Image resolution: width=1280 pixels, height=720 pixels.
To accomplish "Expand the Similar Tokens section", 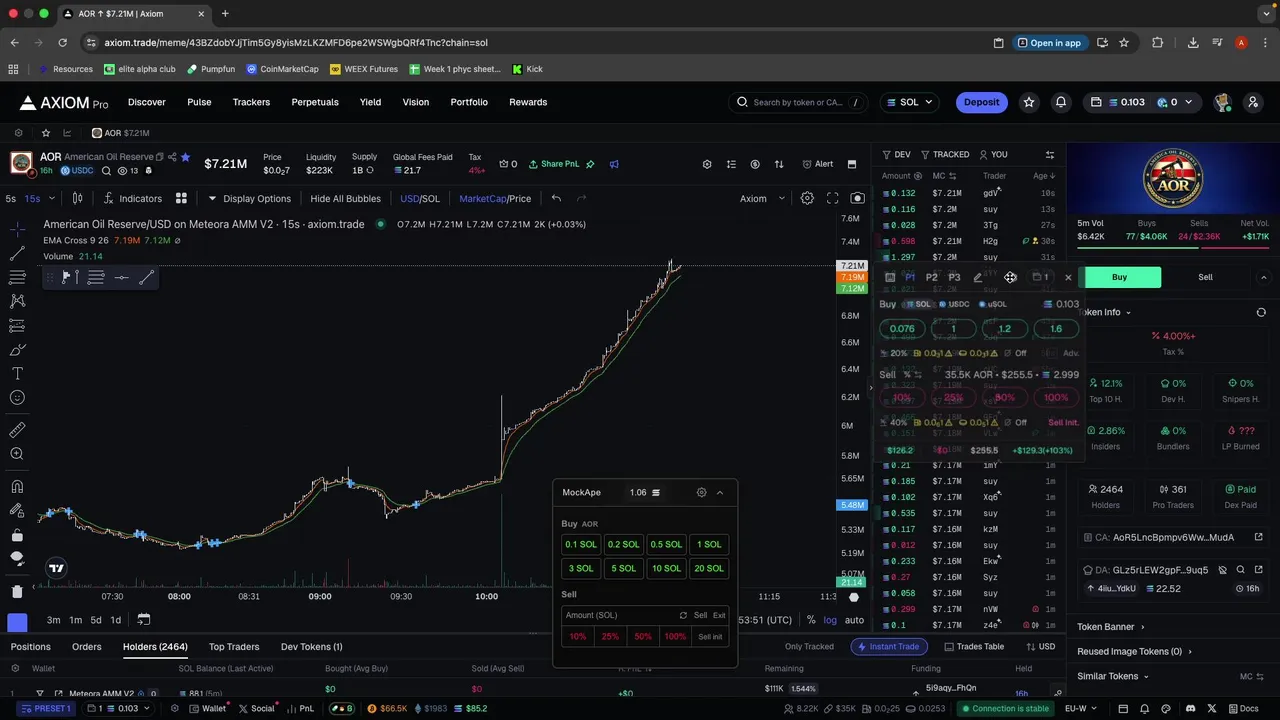I will tap(1113, 676).
